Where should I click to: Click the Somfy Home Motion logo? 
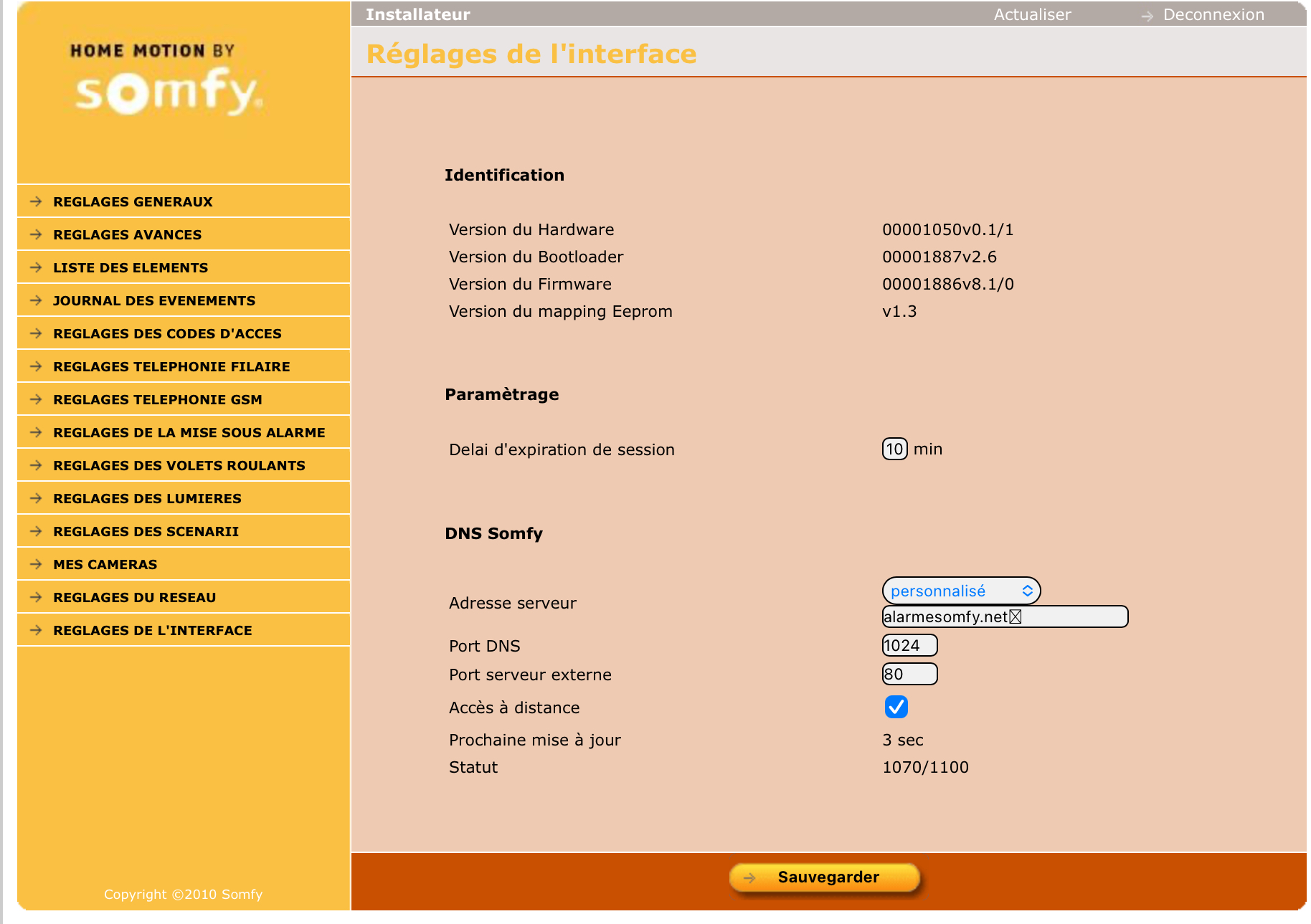click(166, 82)
